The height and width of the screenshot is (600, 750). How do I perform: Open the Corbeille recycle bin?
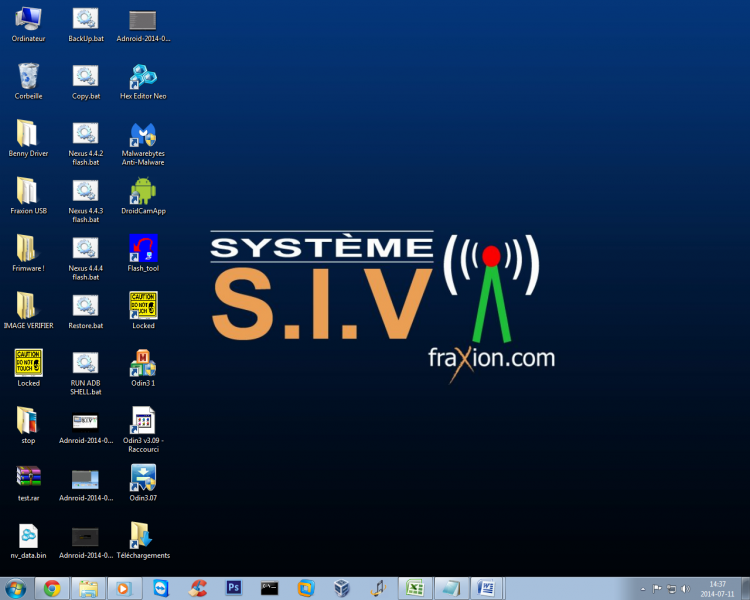click(x=28, y=82)
